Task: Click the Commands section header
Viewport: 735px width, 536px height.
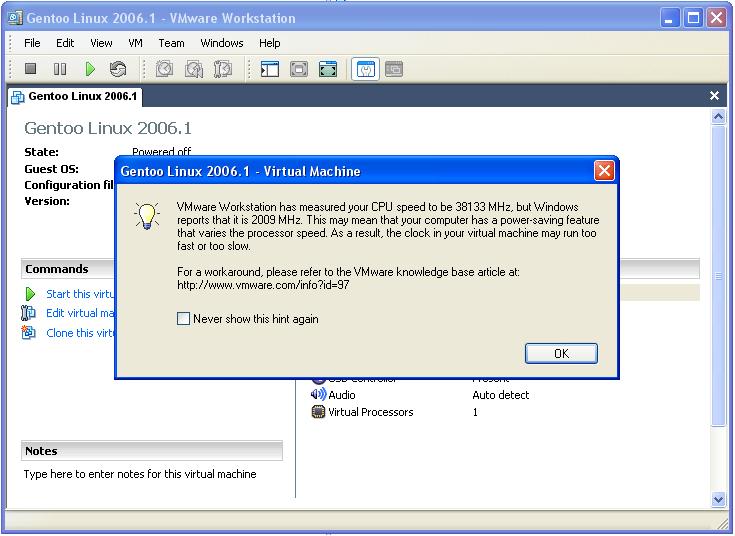Action: [68, 269]
